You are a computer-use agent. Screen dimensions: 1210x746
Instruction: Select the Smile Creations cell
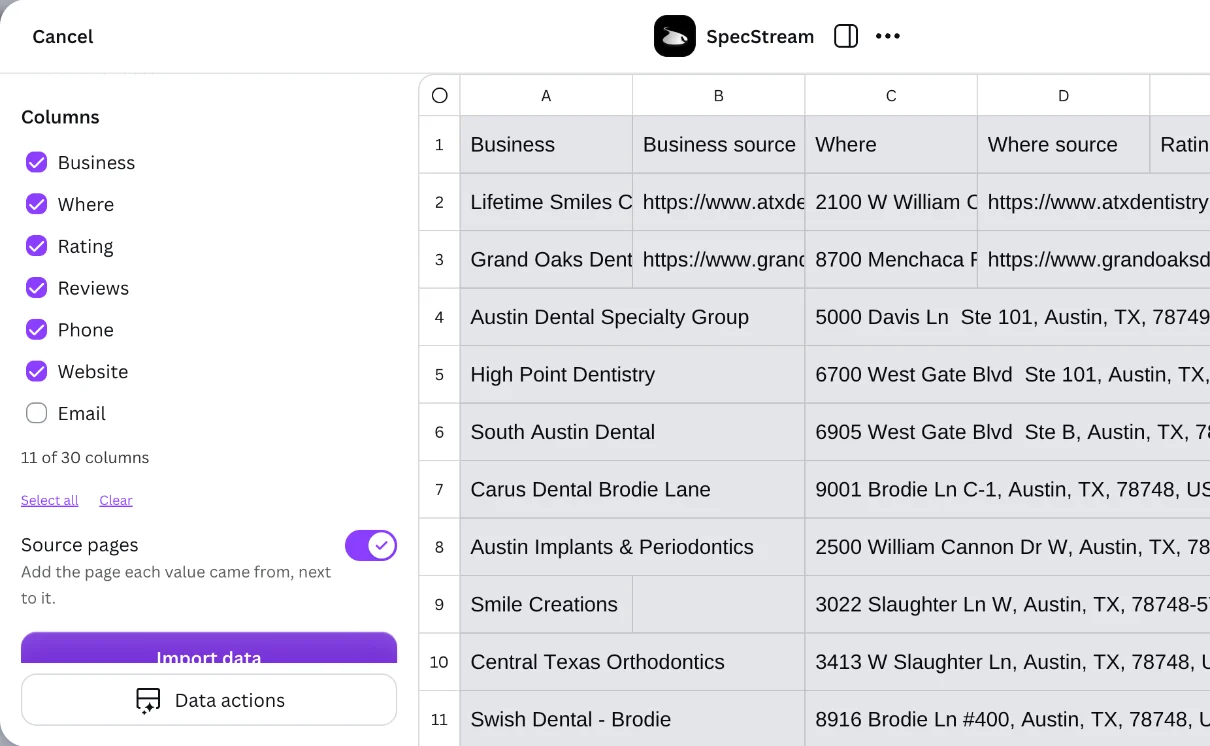pyautogui.click(x=546, y=604)
